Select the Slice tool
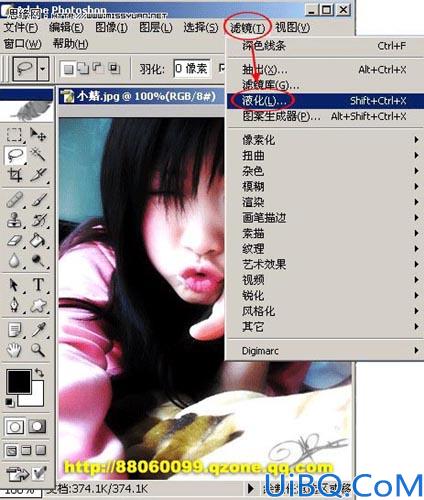The height and width of the screenshot is (500, 424). [x=38, y=175]
